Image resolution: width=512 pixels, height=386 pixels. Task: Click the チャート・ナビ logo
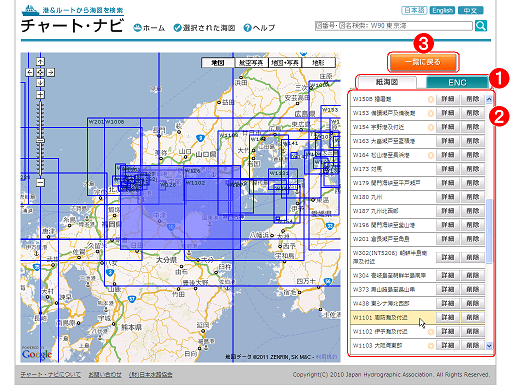point(73,20)
